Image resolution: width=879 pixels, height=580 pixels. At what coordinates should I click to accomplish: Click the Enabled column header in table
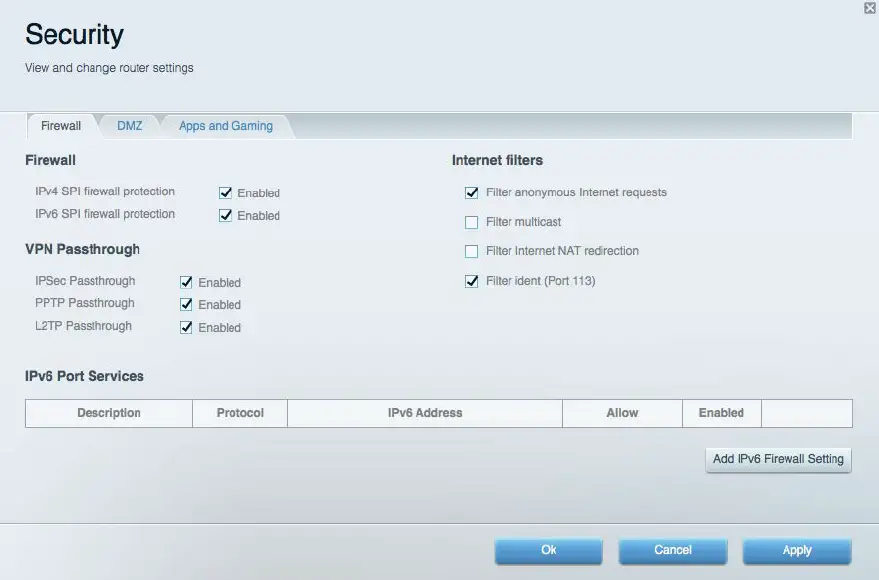pos(721,413)
